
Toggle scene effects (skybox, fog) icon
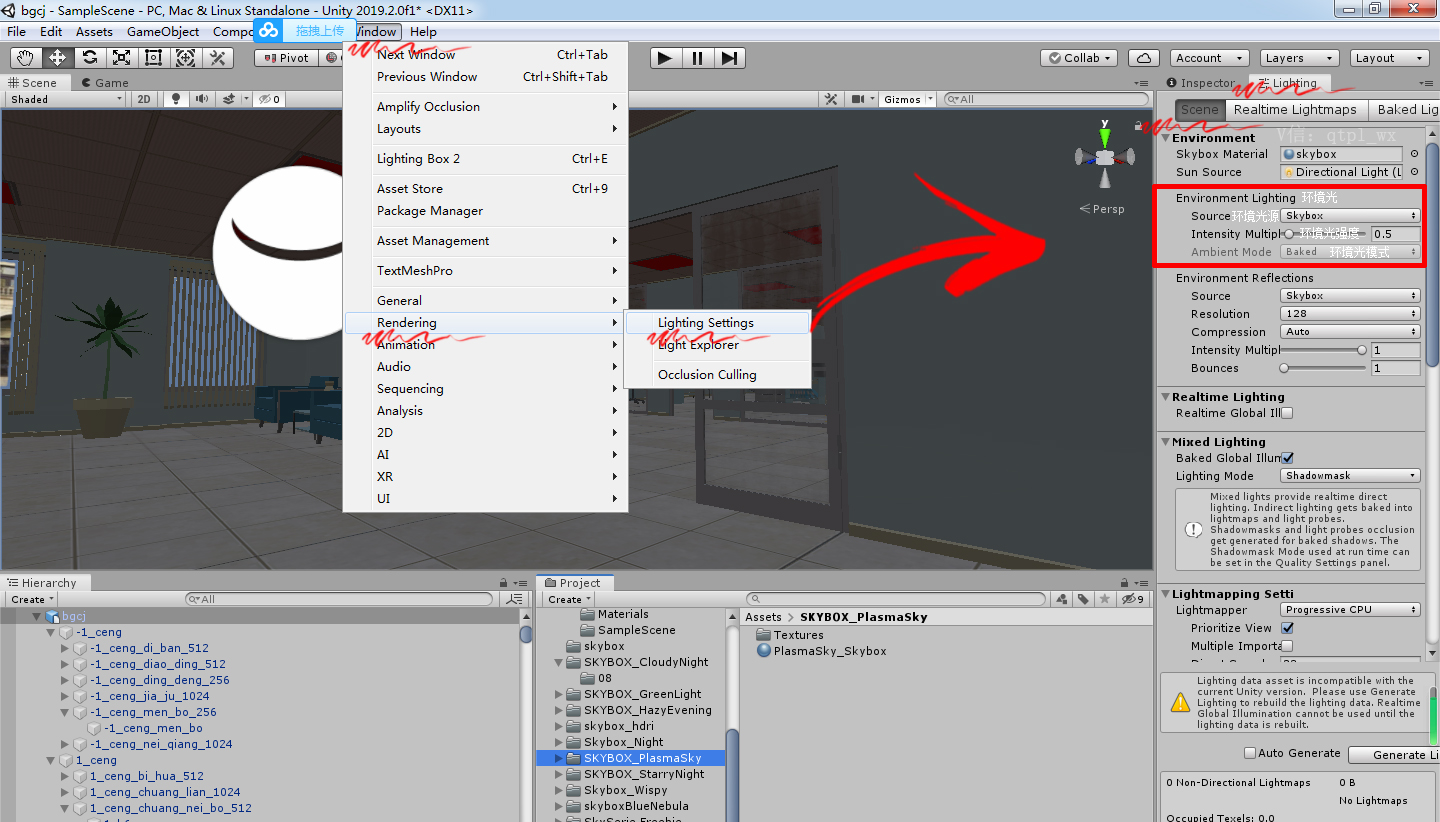click(x=229, y=99)
